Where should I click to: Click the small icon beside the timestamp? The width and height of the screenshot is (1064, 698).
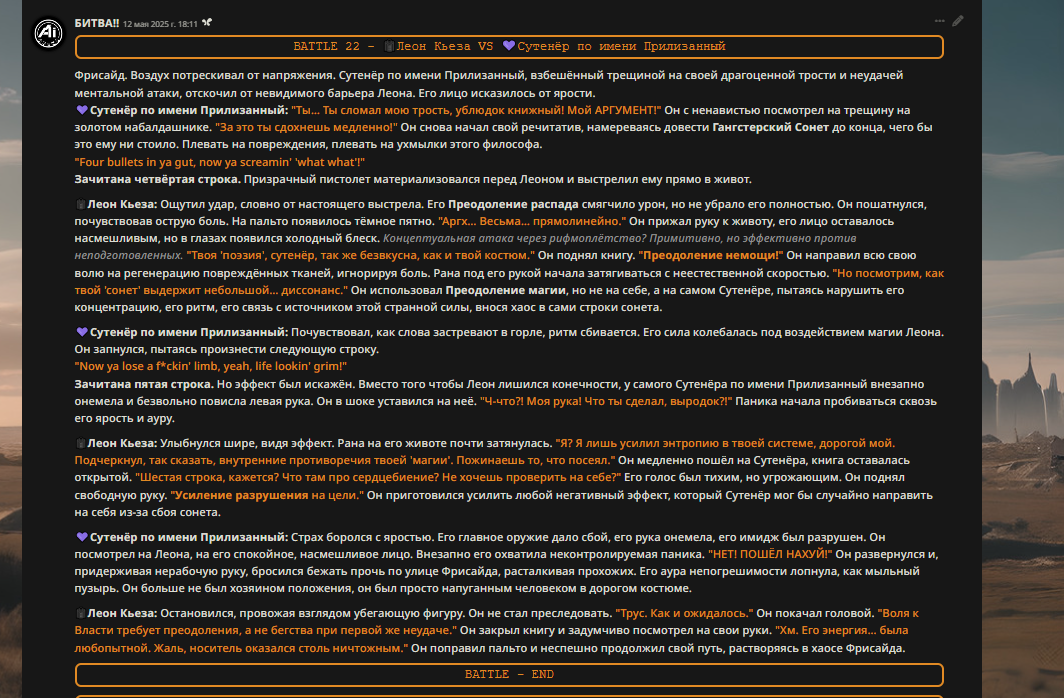(207, 22)
